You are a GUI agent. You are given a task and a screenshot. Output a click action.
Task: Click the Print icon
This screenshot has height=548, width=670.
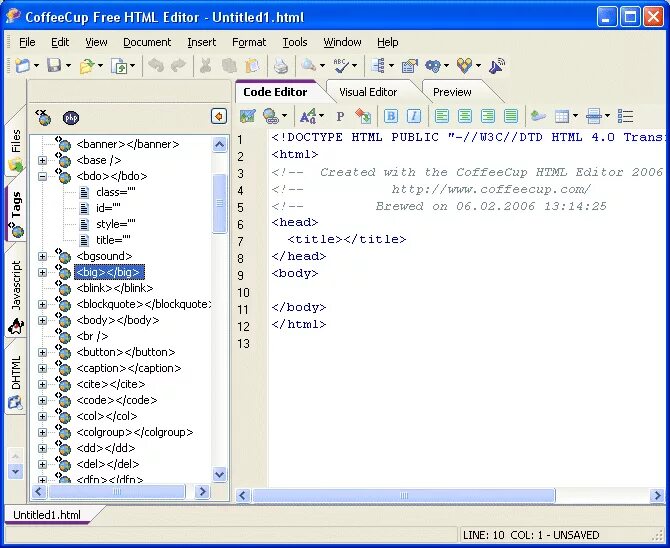pyautogui.click(x=281, y=66)
